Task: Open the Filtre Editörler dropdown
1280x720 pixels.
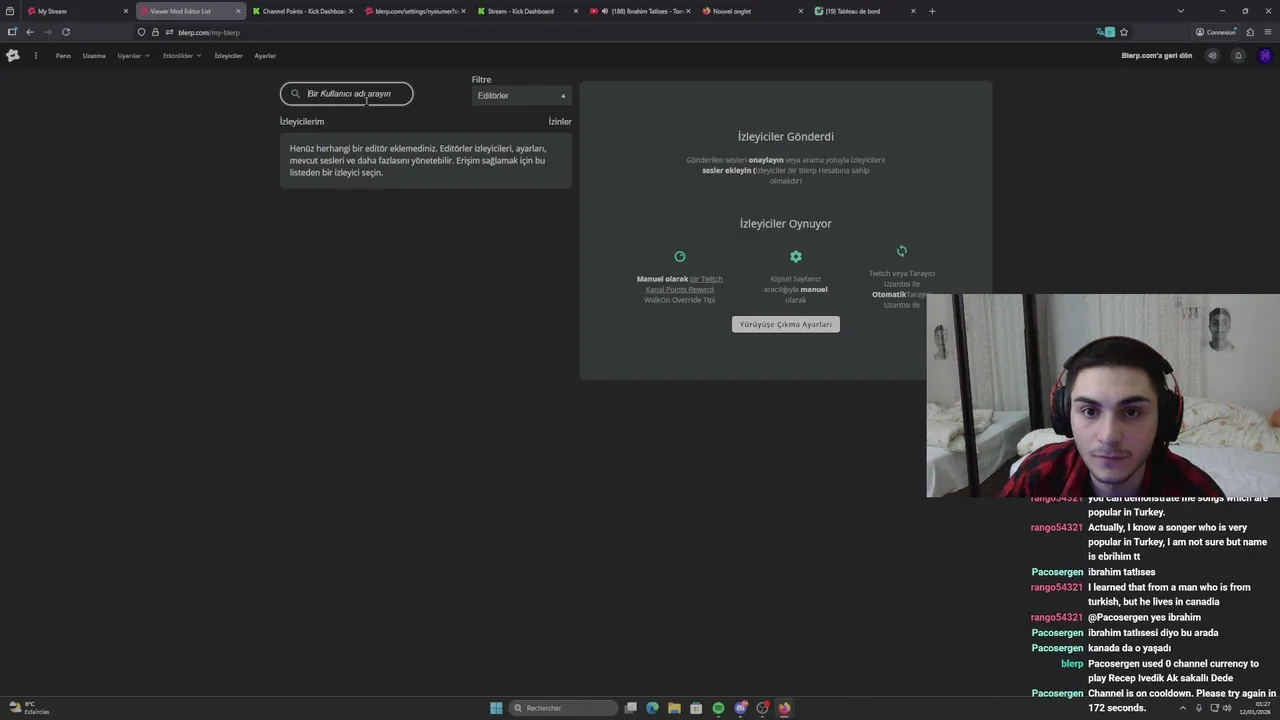Action: (x=522, y=96)
